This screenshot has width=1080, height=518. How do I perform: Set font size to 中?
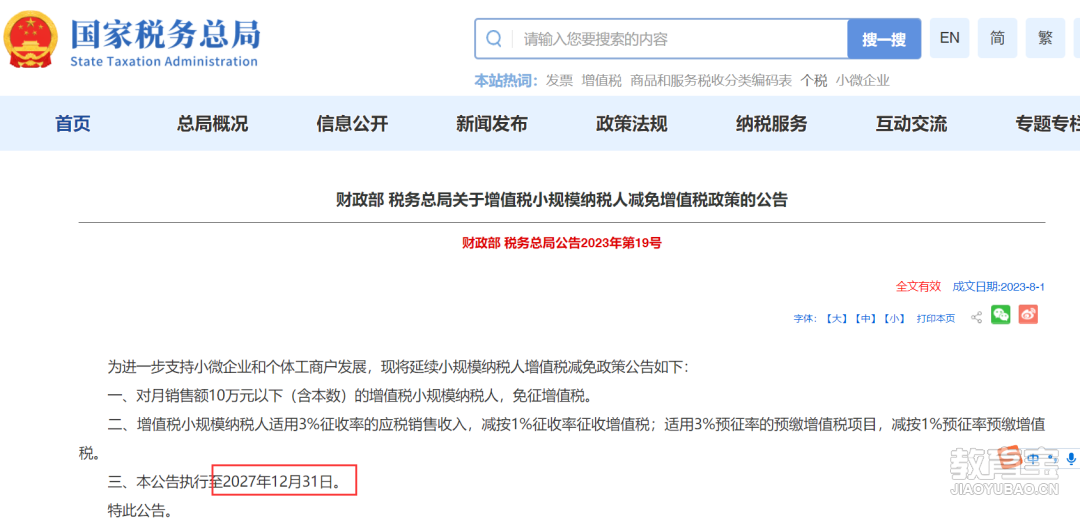[x=865, y=319]
